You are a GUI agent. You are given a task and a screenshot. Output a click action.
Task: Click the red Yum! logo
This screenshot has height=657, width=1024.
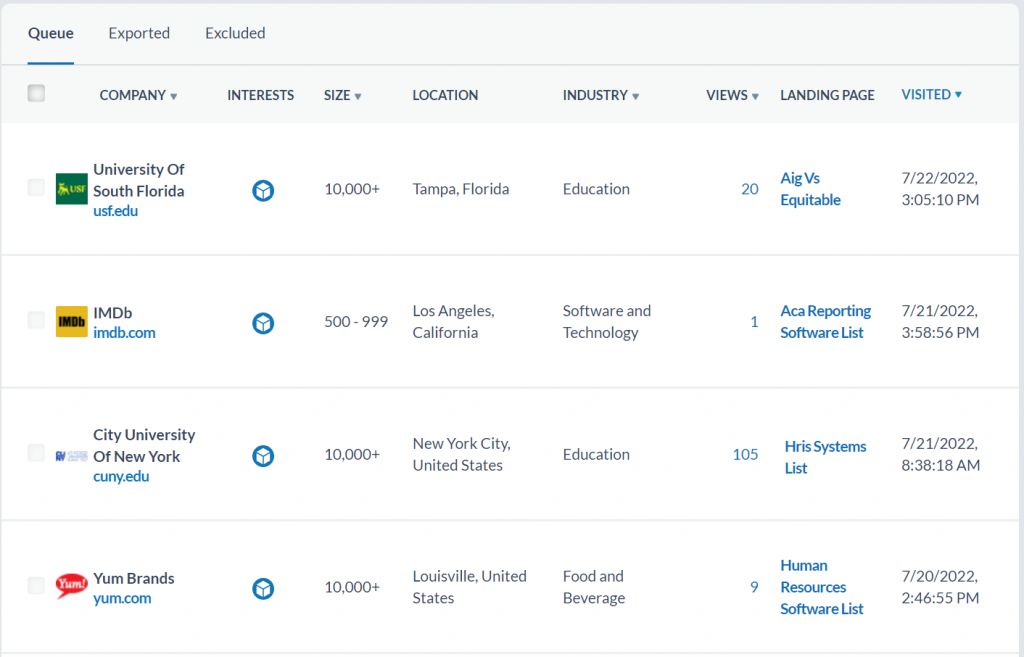coord(72,586)
